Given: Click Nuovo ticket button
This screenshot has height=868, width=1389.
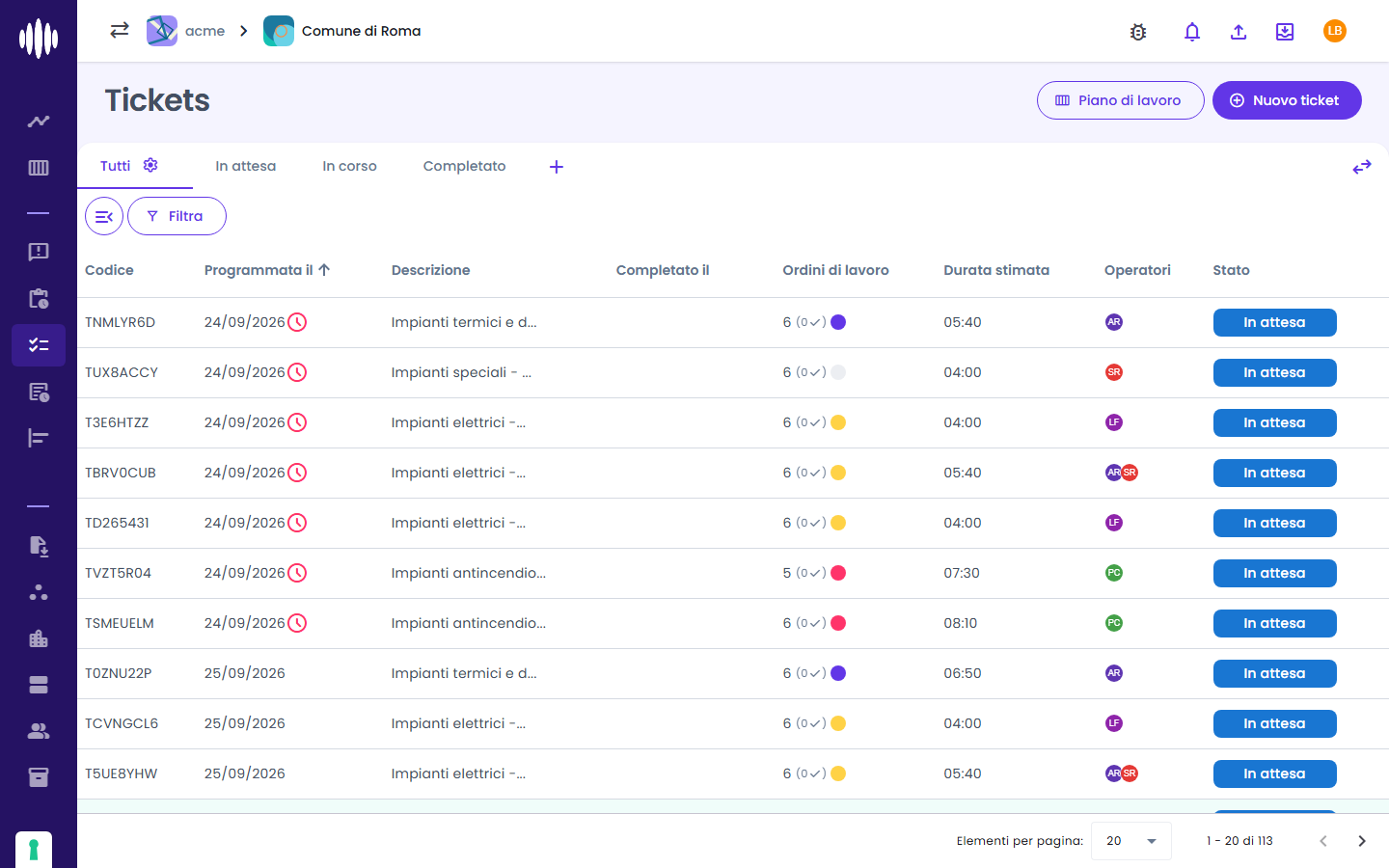Looking at the screenshot, I should pos(1287,100).
